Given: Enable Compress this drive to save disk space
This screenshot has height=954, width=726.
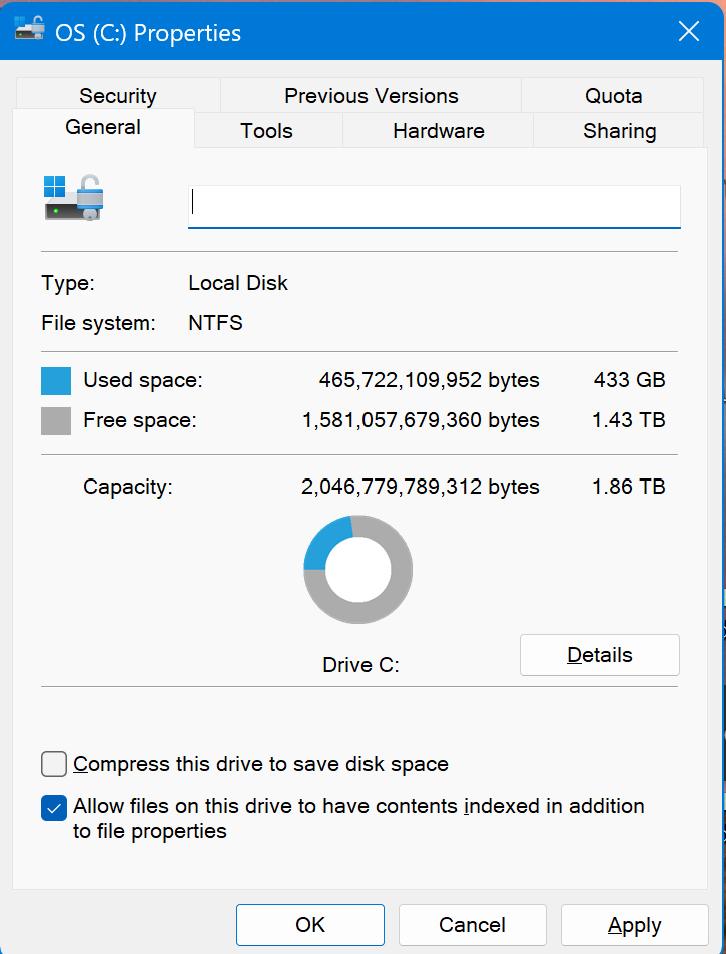Looking at the screenshot, I should point(54,765).
